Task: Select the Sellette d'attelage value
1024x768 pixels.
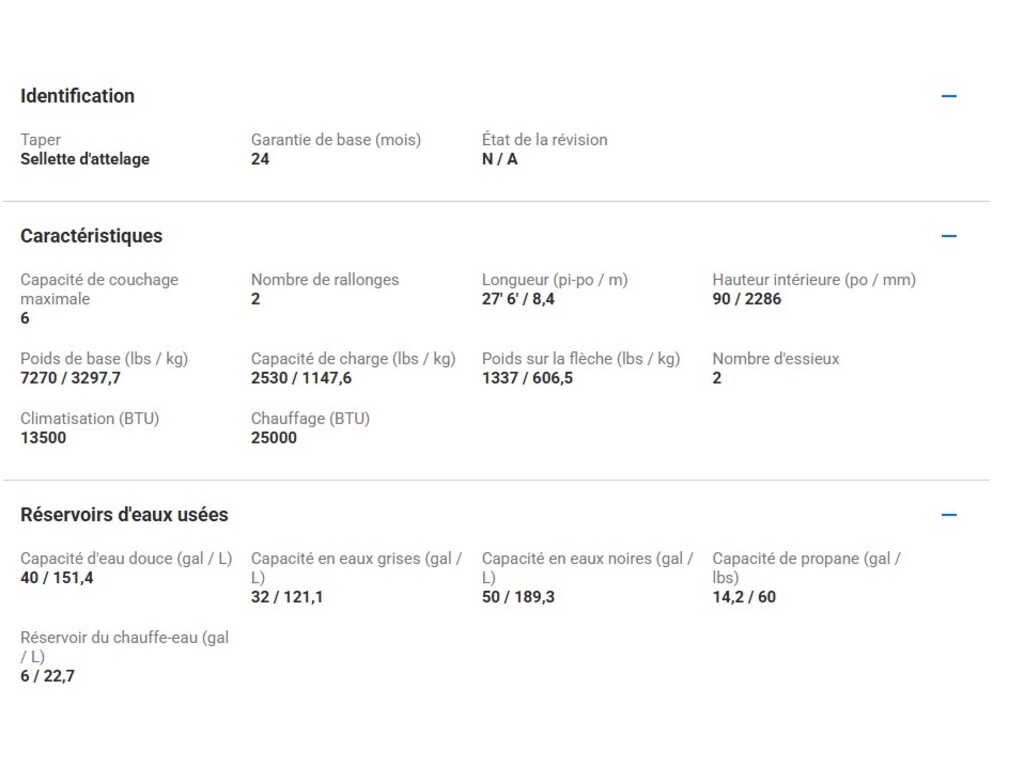Action: tap(85, 159)
